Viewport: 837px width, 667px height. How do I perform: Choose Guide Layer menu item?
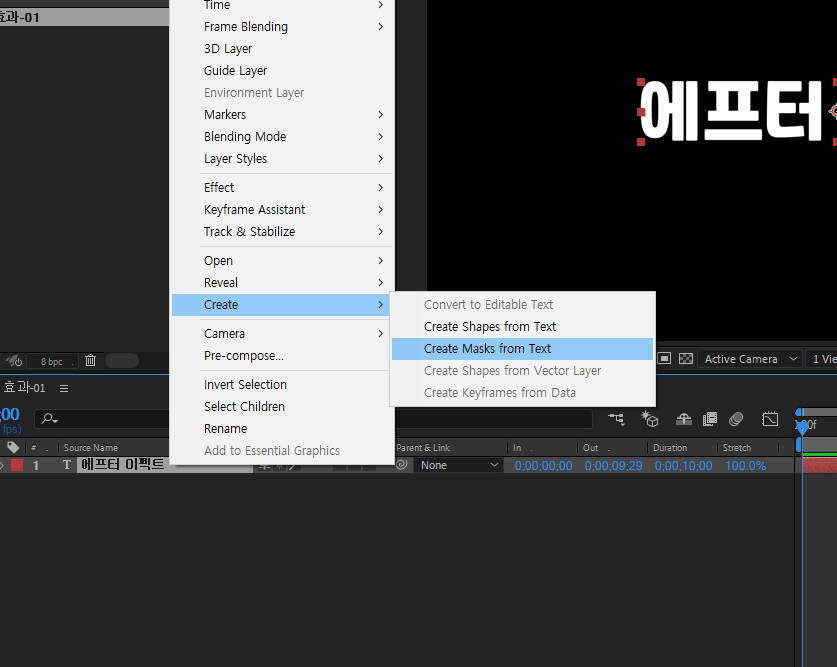pos(283,70)
